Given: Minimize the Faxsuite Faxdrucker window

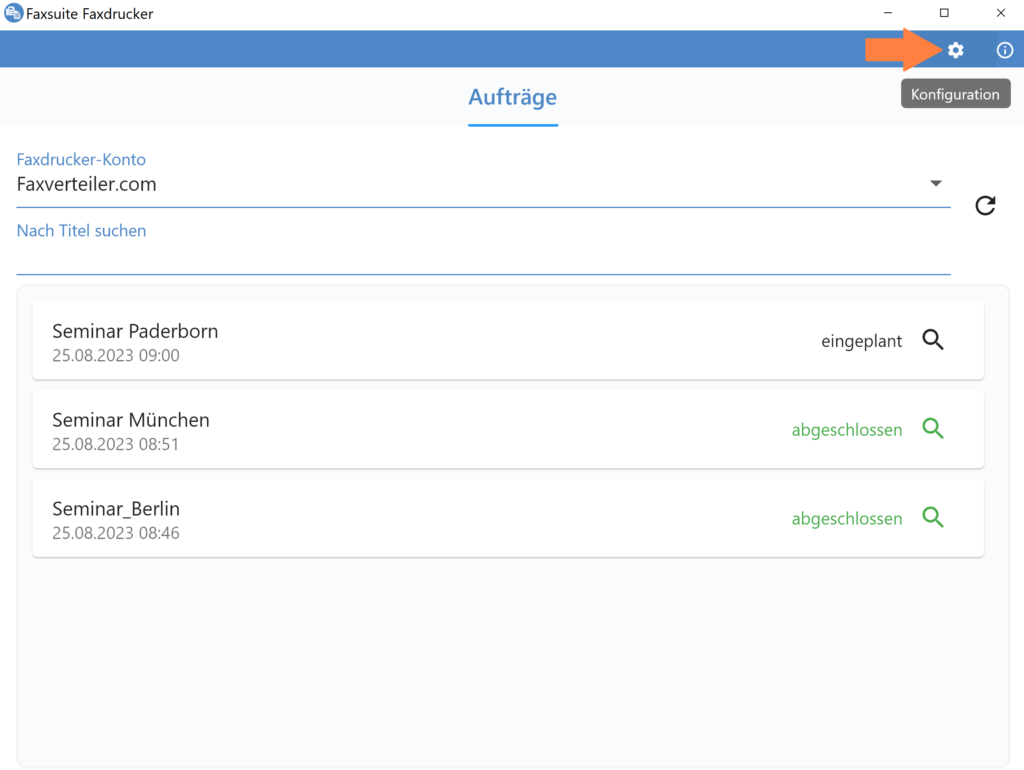Looking at the screenshot, I should pos(888,13).
